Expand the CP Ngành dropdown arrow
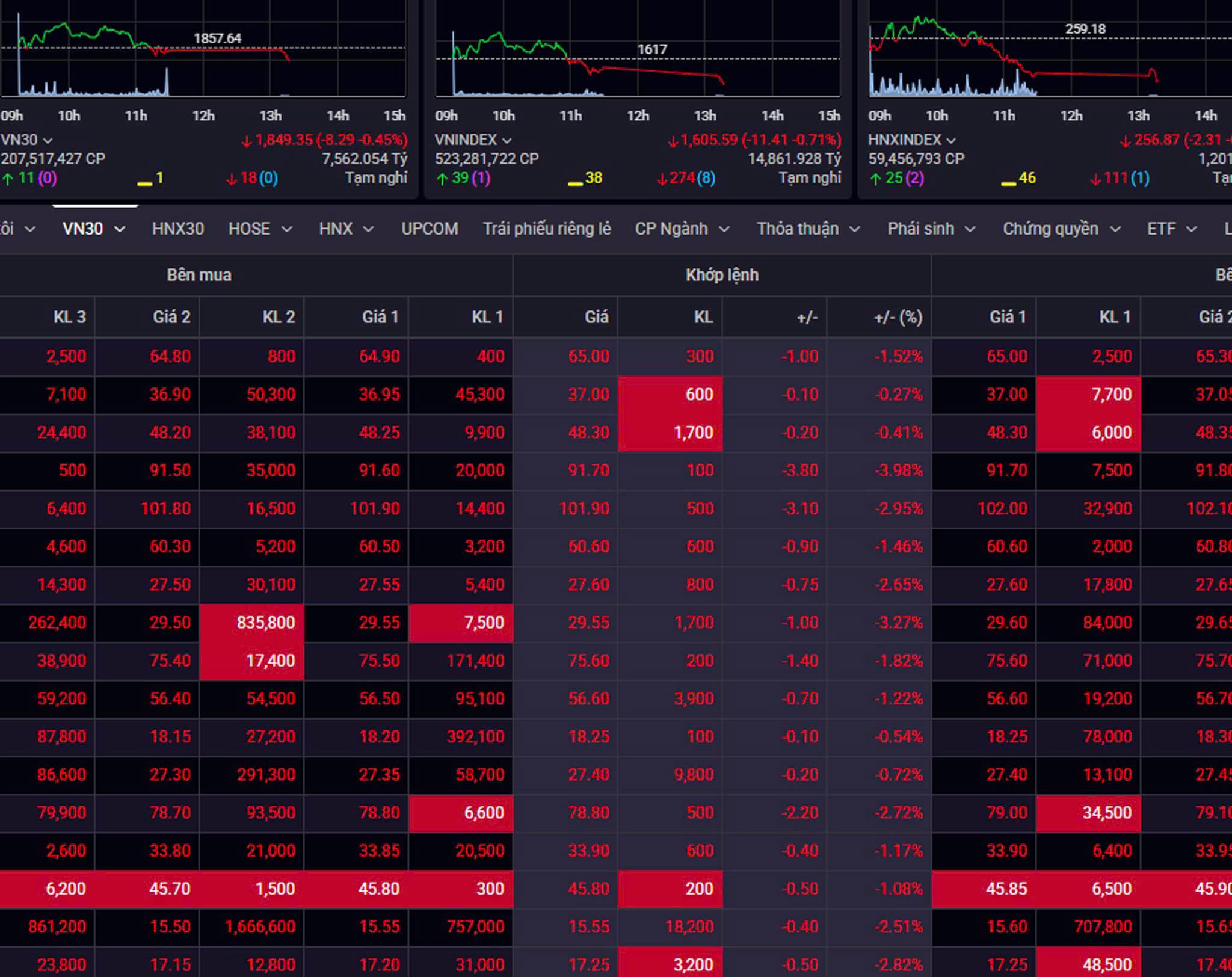This screenshot has height=977, width=1232. click(x=724, y=229)
